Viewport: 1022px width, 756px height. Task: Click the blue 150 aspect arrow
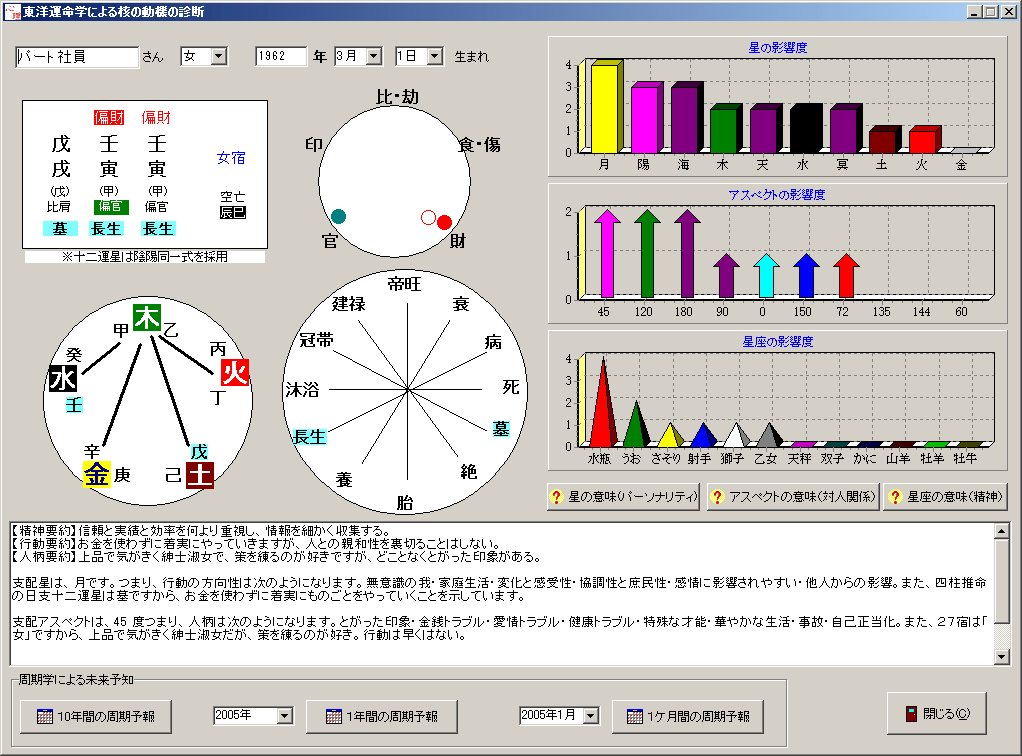[806, 276]
